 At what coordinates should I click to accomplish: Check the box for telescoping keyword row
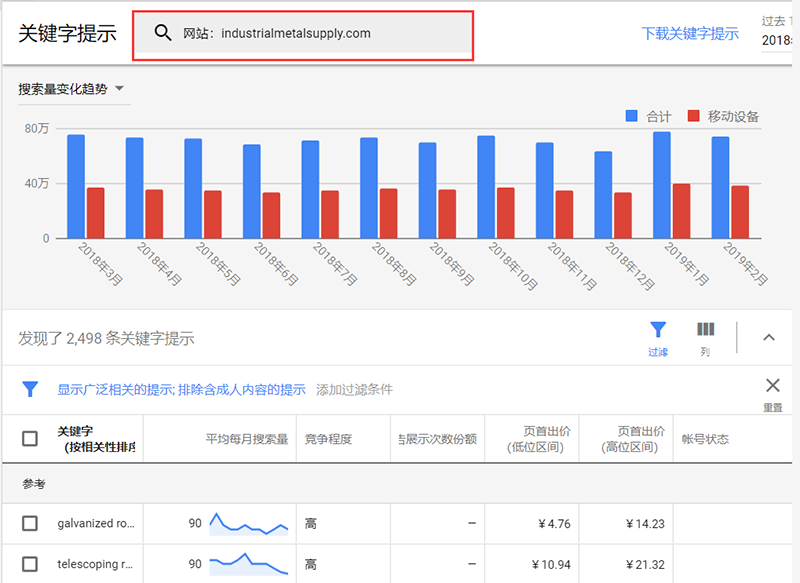[x=30, y=564]
